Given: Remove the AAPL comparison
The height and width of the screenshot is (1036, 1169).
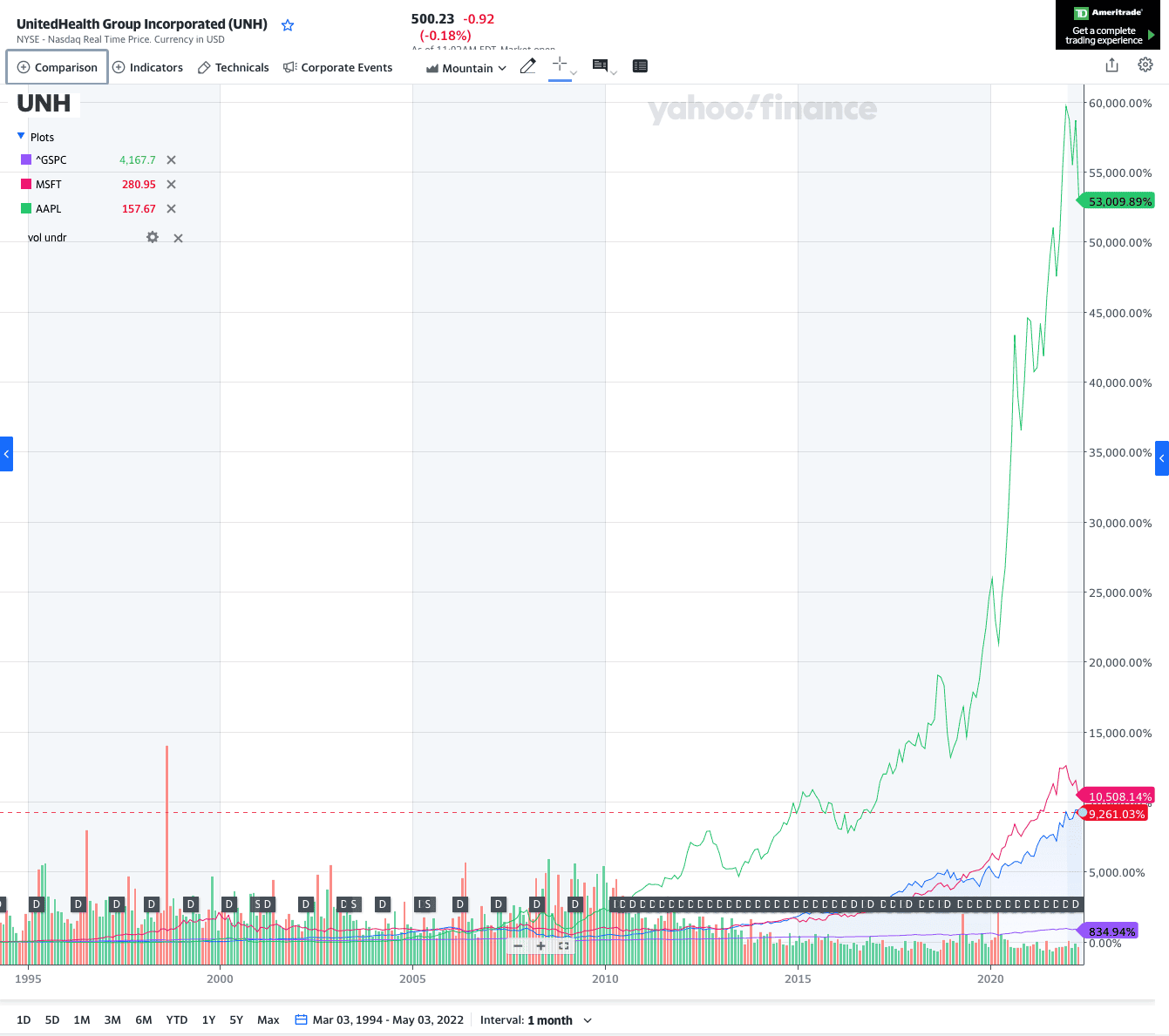Looking at the screenshot, I should pyautogui.click(x=171, y=208).
